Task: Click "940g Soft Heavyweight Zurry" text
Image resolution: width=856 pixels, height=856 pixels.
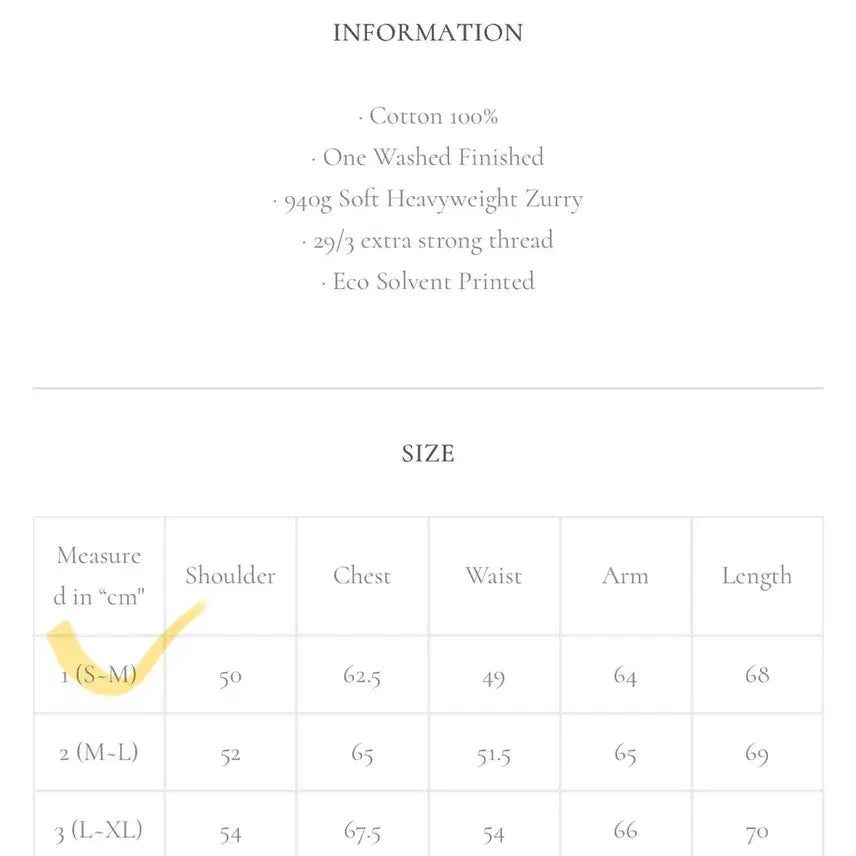Action: click(428, 199)
